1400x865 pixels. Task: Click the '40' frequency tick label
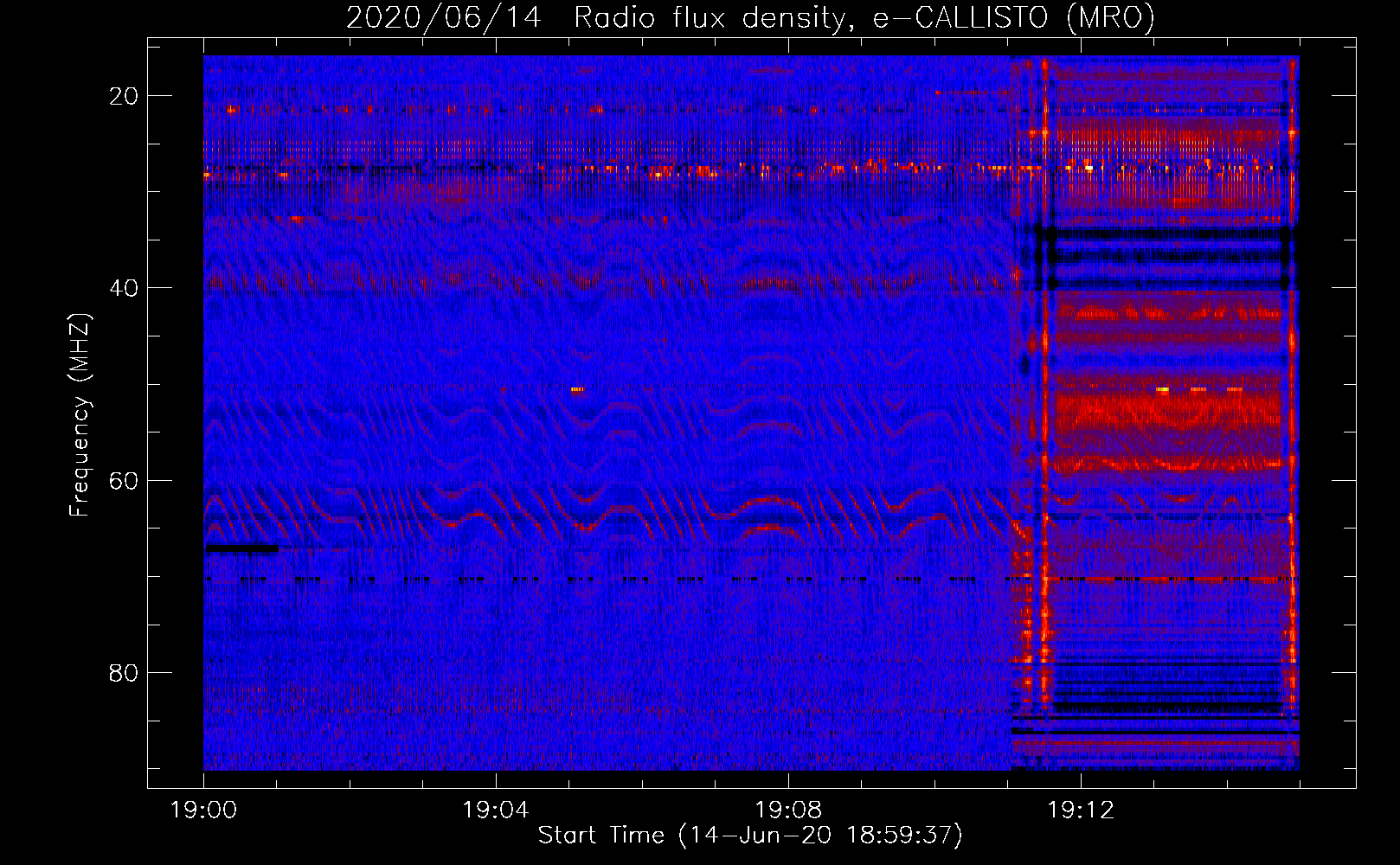click(124, 288)
